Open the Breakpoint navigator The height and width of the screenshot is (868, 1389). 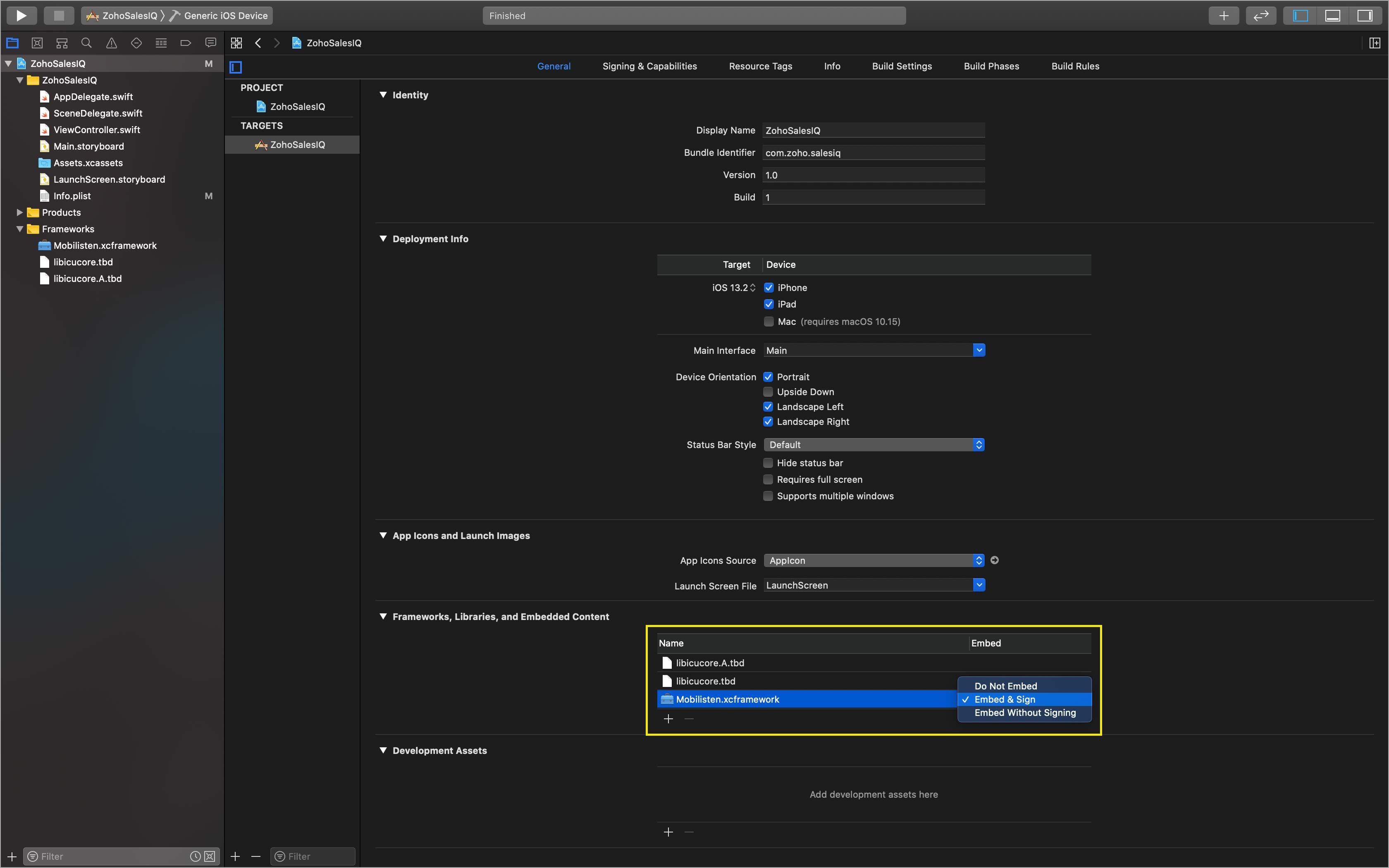pyautogui.click(x=185, y=43)
